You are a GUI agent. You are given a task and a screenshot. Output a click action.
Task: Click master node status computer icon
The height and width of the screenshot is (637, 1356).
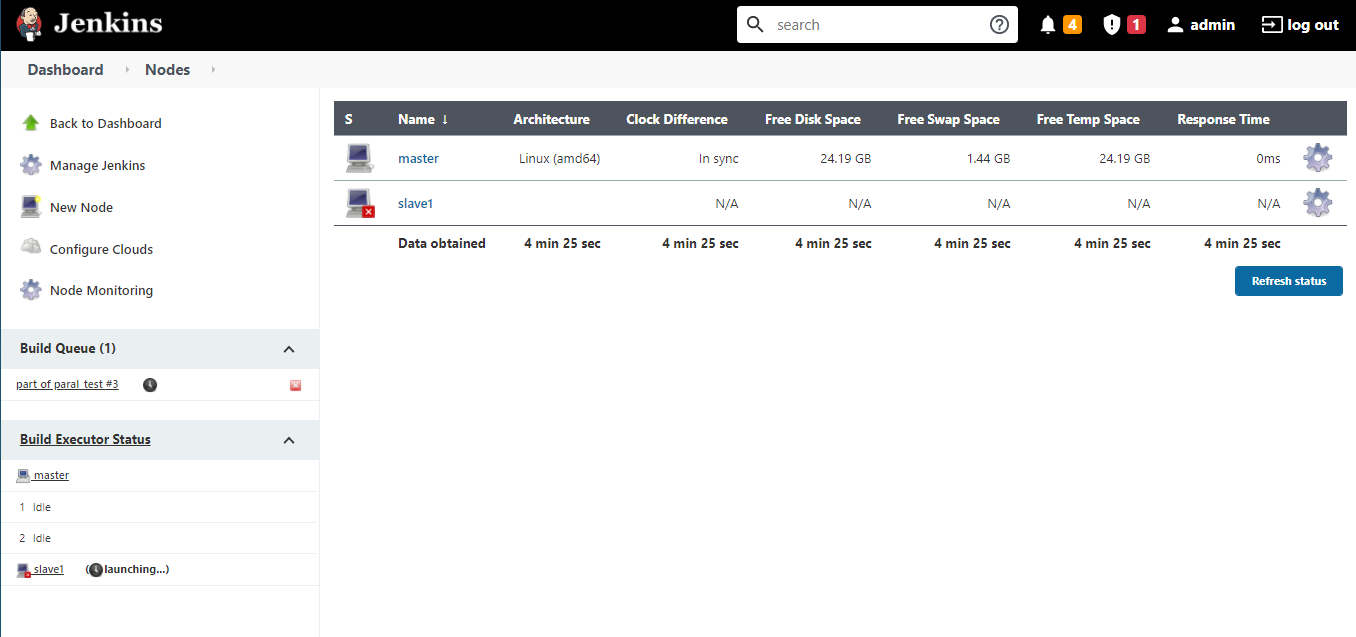pos(360,158)
